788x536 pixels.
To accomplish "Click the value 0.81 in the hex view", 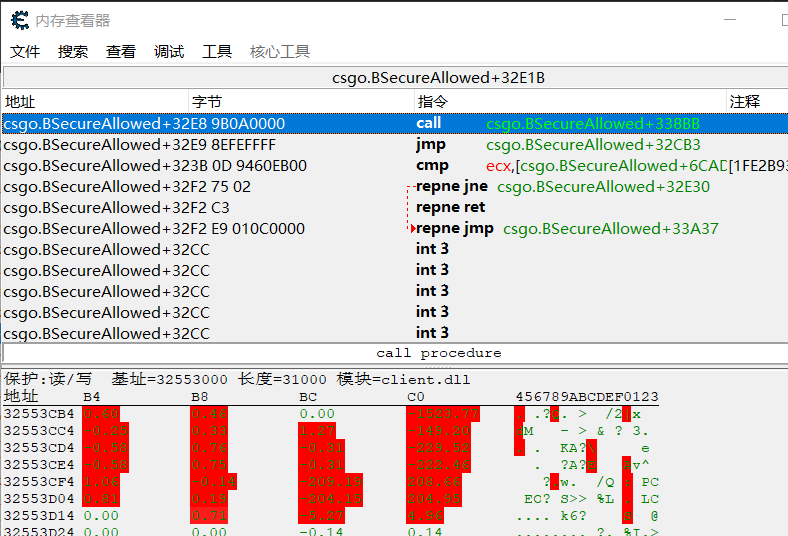I will (101, 499).
